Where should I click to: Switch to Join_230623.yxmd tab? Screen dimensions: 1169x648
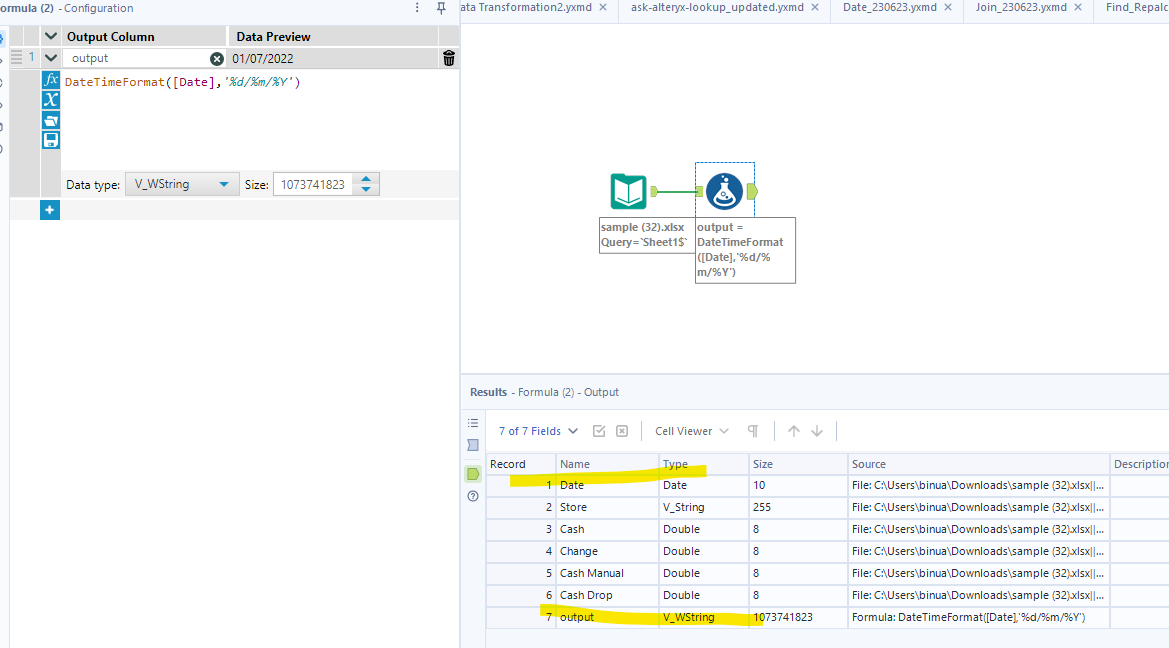[x=1021, y=7]
